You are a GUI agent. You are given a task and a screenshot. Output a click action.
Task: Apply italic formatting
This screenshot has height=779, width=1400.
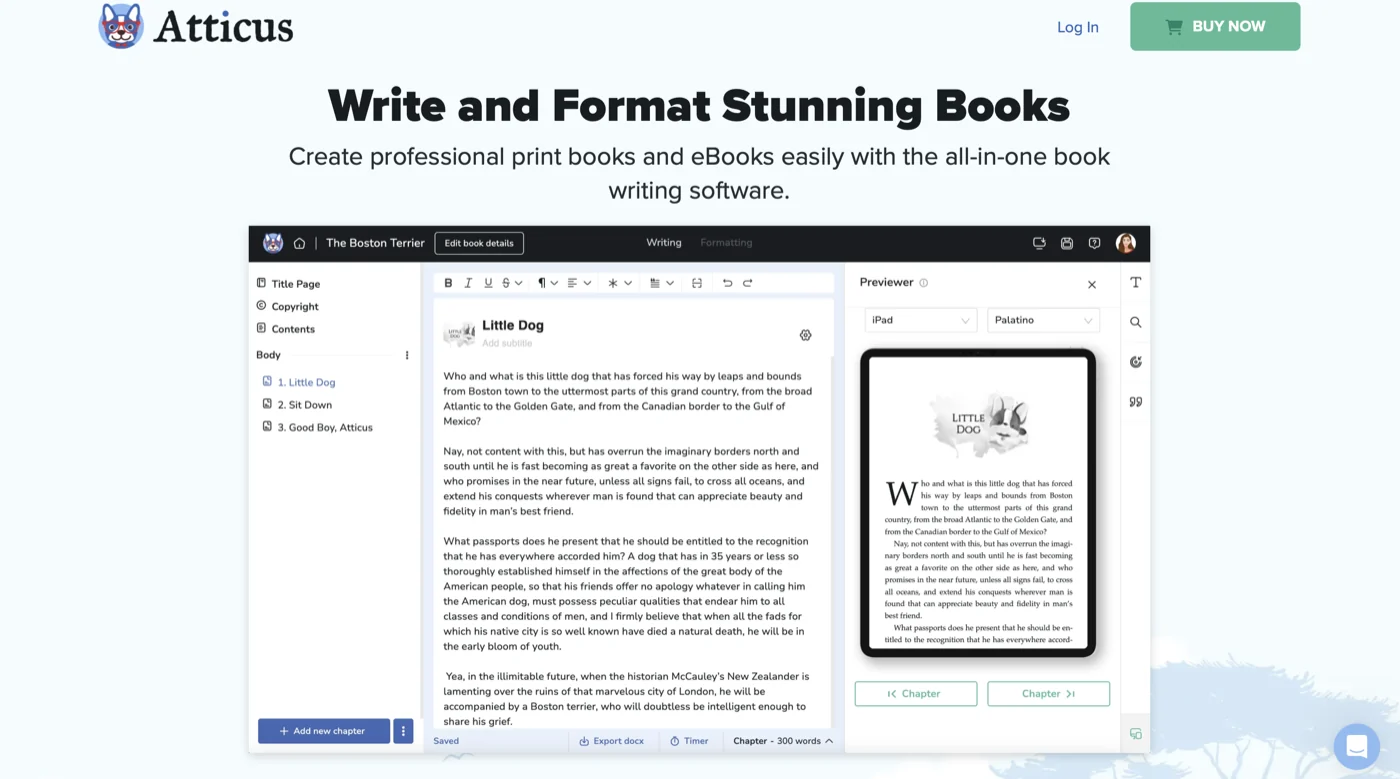coord(468,283)
